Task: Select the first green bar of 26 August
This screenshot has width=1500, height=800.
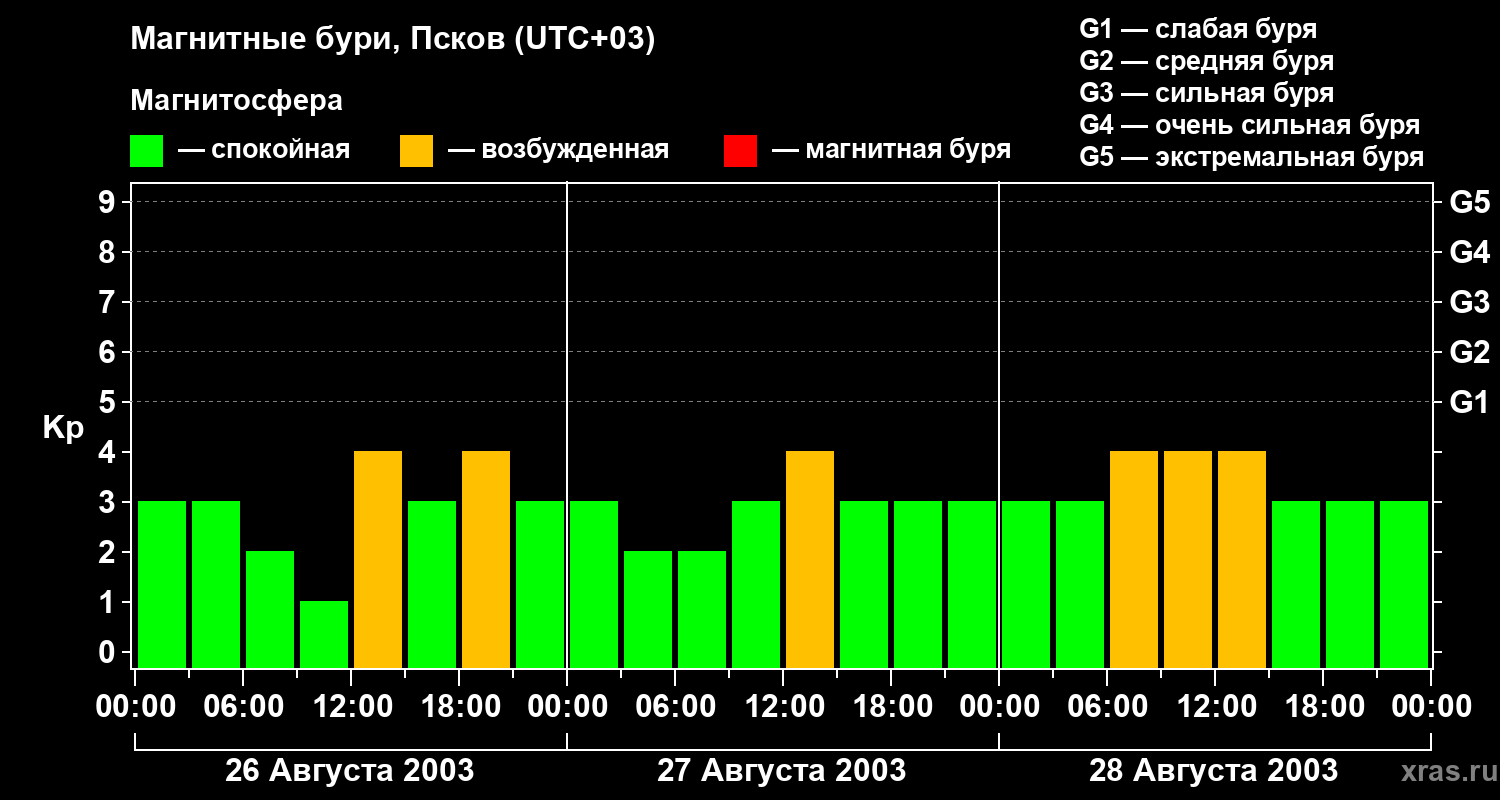Action: 162,584
